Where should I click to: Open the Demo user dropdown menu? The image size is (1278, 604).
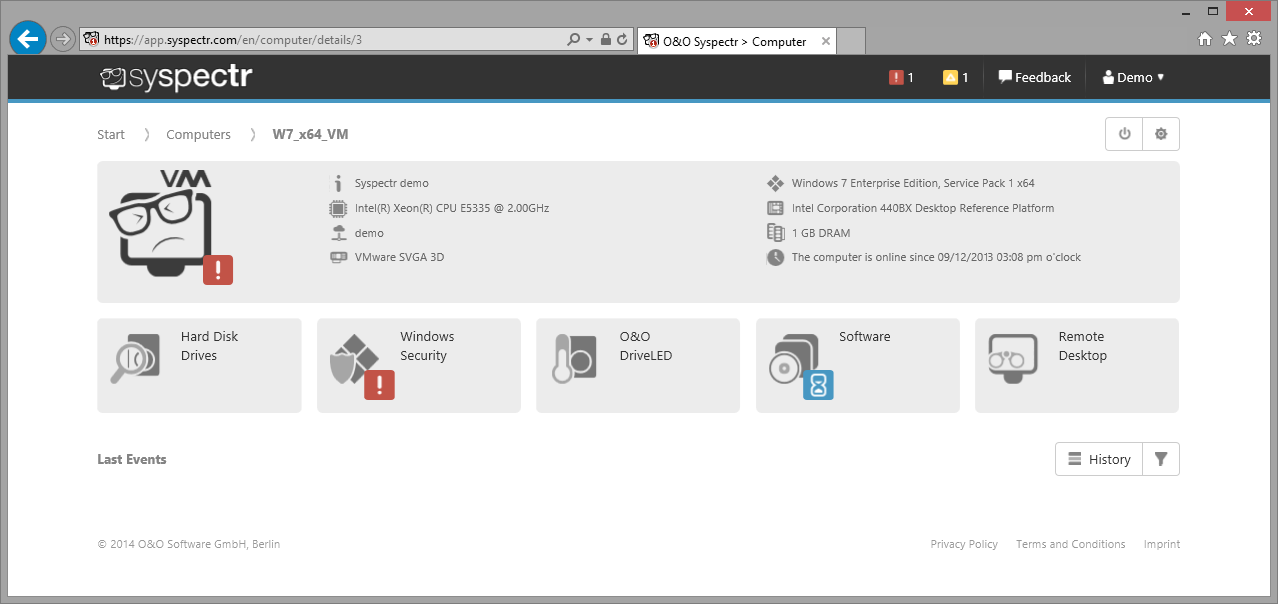(1133, 77)
